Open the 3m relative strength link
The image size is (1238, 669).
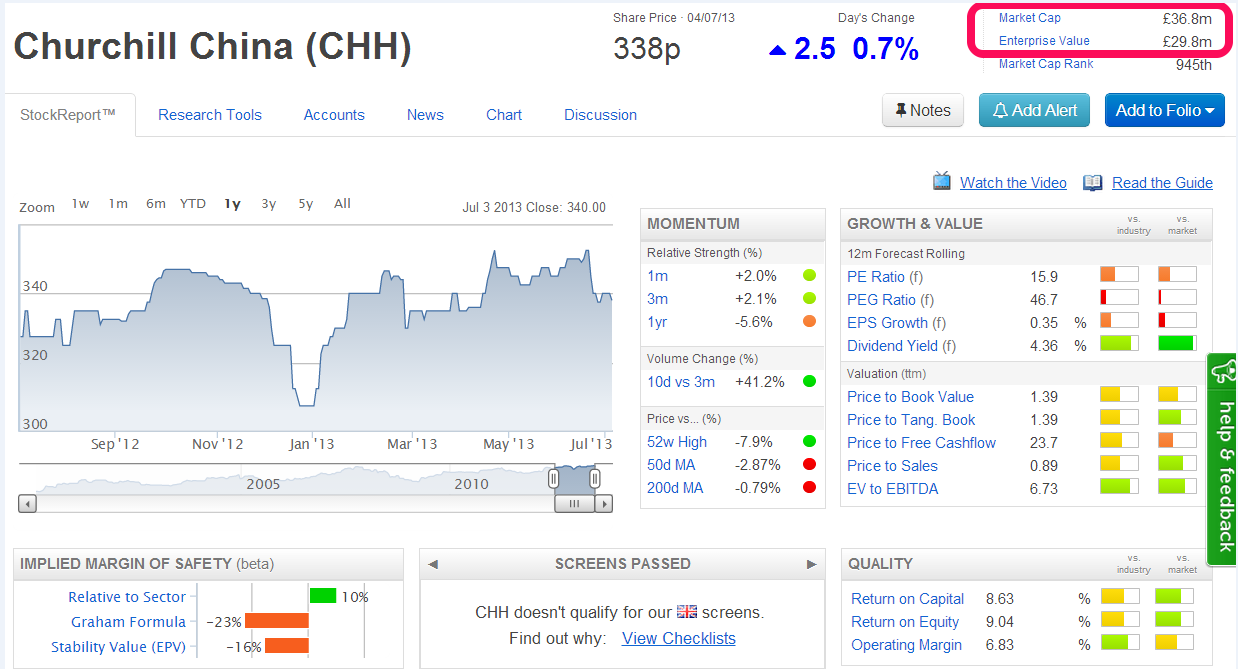[x=657, y=299]
